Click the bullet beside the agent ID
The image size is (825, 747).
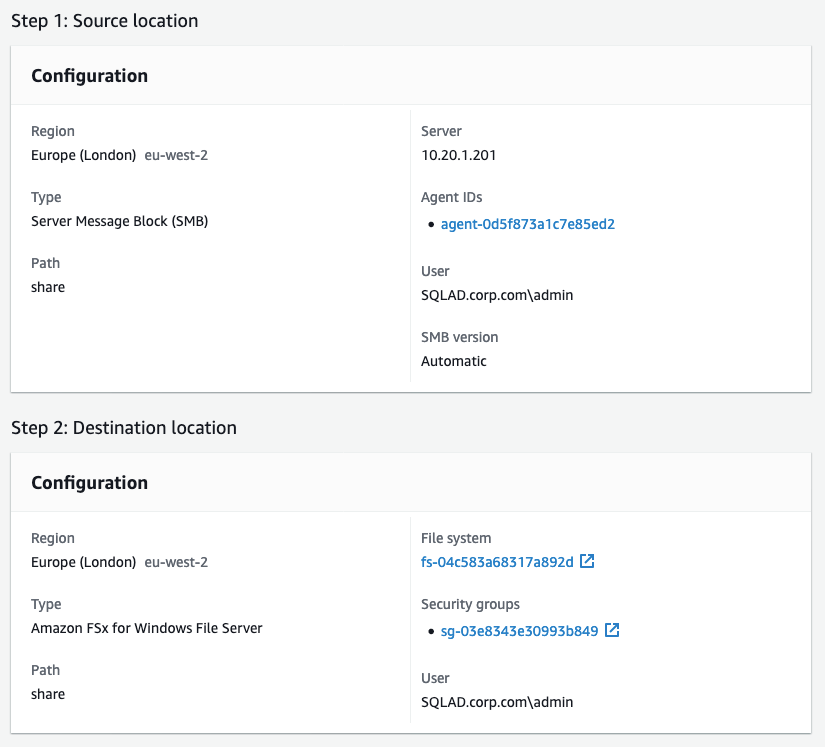(431, 224)
